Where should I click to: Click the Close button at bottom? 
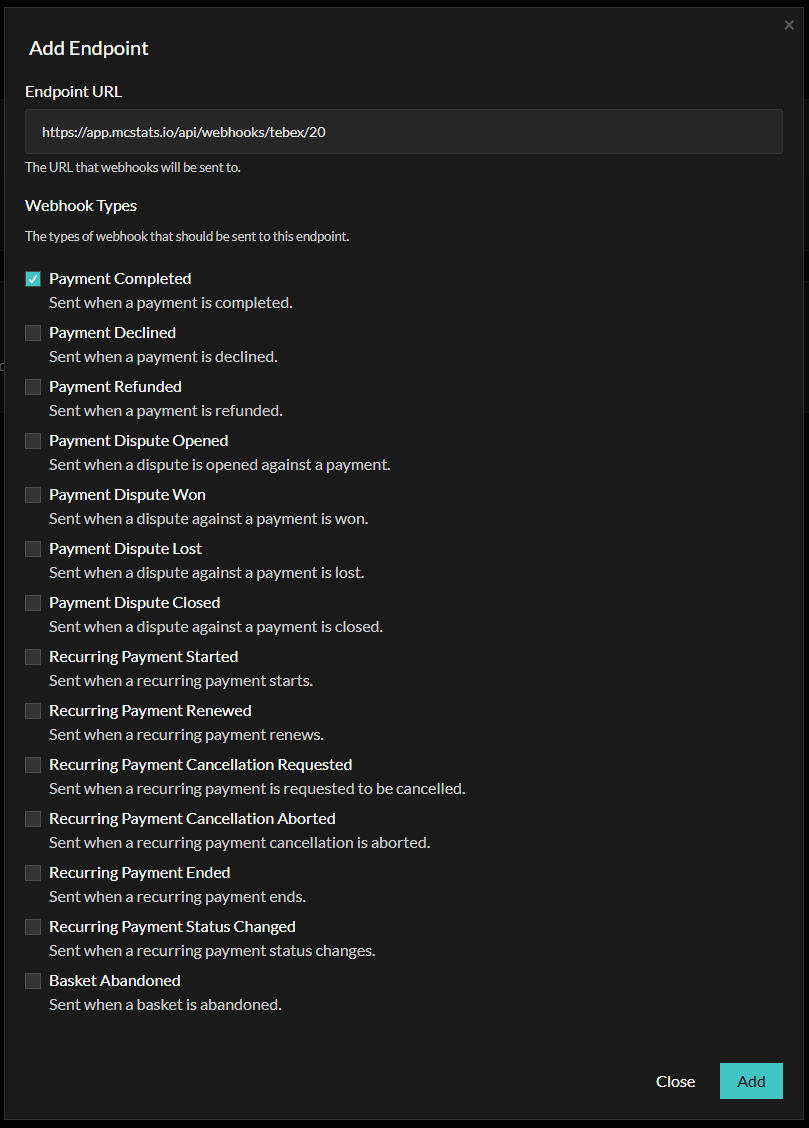[675, 1081]
